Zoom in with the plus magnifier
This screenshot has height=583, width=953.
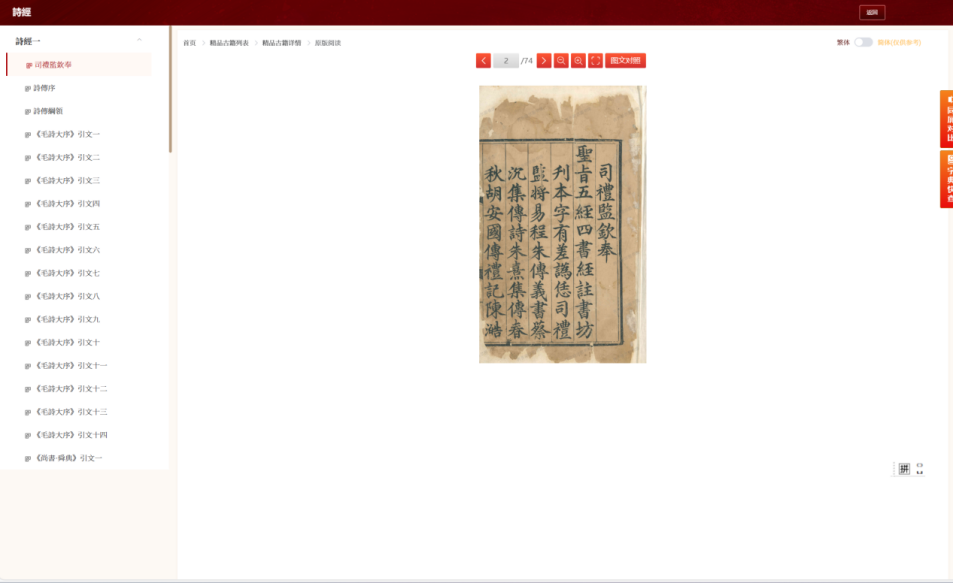click(578, 61)
